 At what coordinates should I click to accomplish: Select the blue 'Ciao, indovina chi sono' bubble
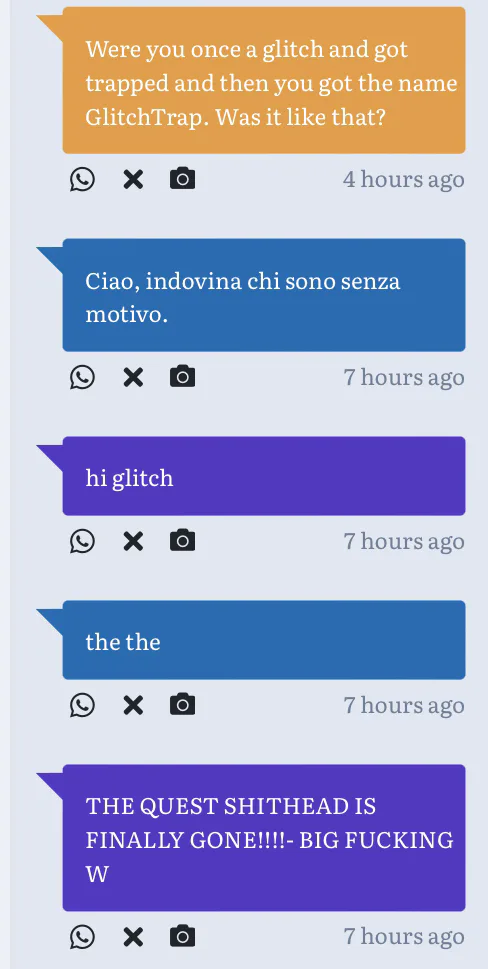point(264,295)
